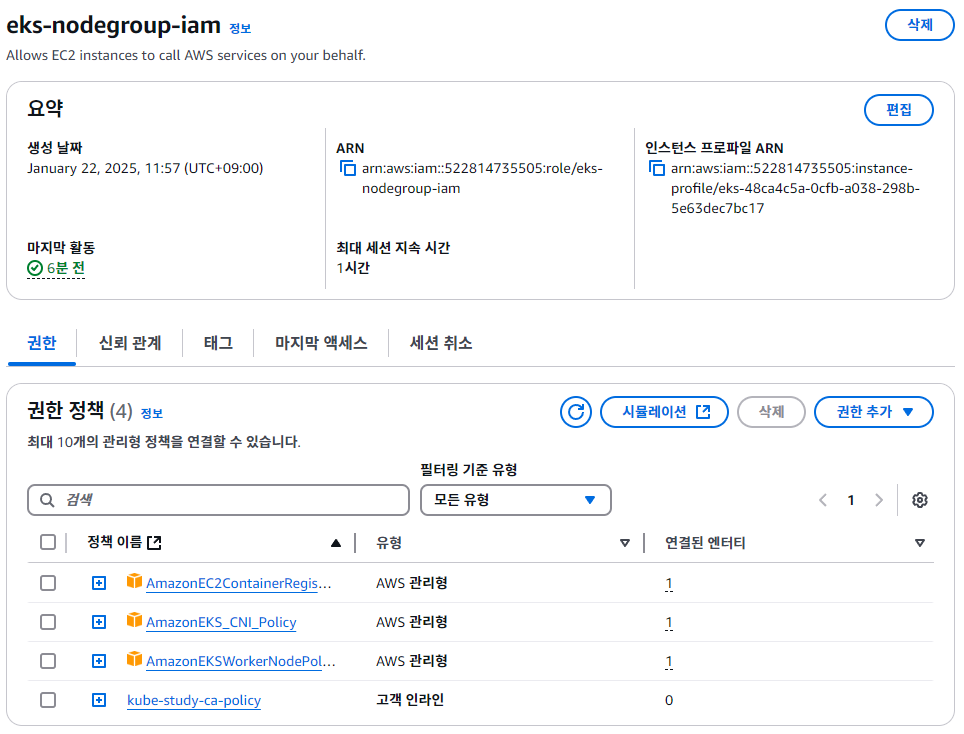Expand the AmazonEKS_CNI_Policy row details
Image resolution: width=964 pixels, height=734 pixels.
[99, 622]
